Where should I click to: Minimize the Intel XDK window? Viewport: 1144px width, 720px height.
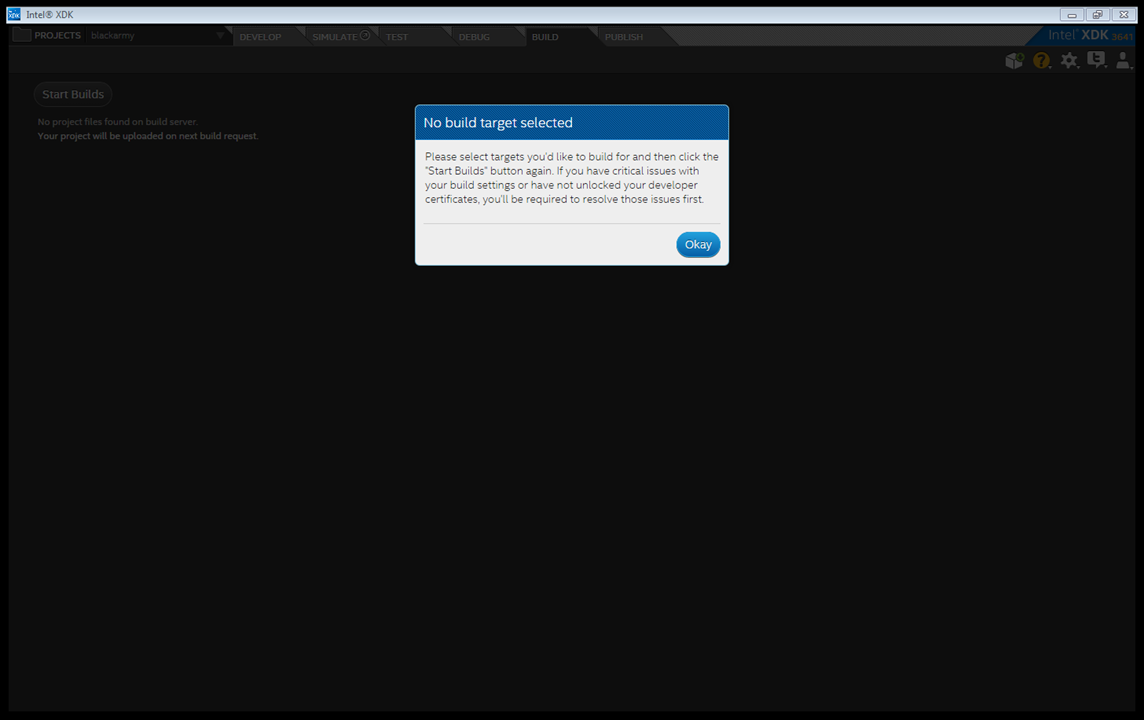(1072, 15)
